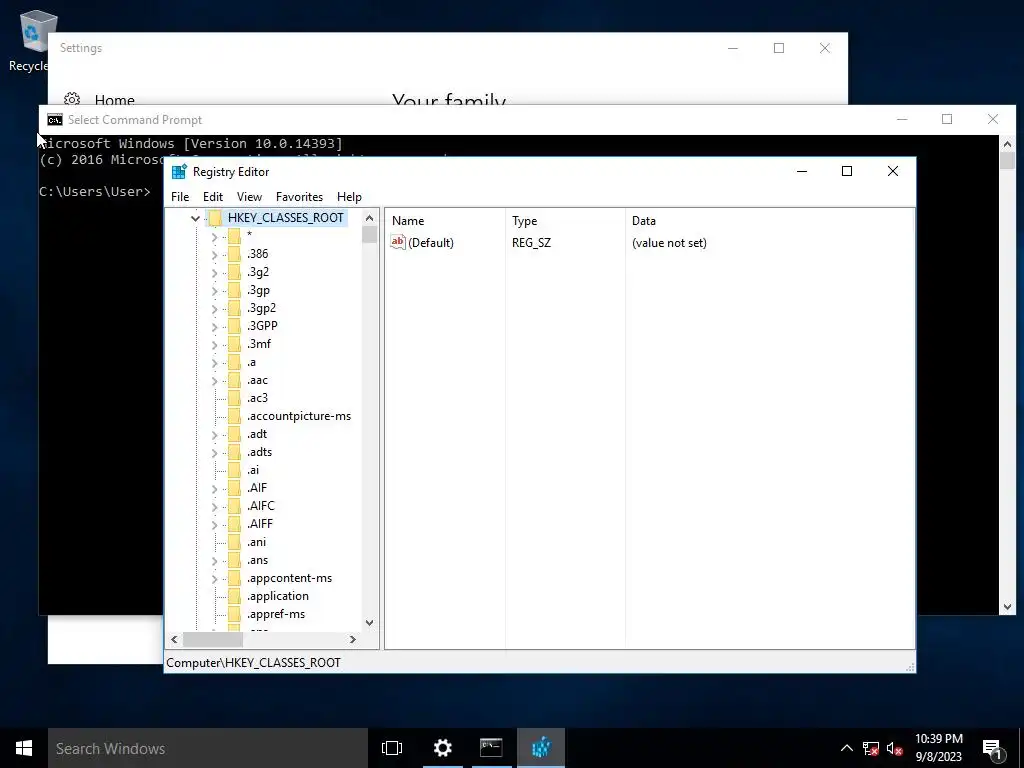Click the Settings Home gear icon

[x=72, y=100]
